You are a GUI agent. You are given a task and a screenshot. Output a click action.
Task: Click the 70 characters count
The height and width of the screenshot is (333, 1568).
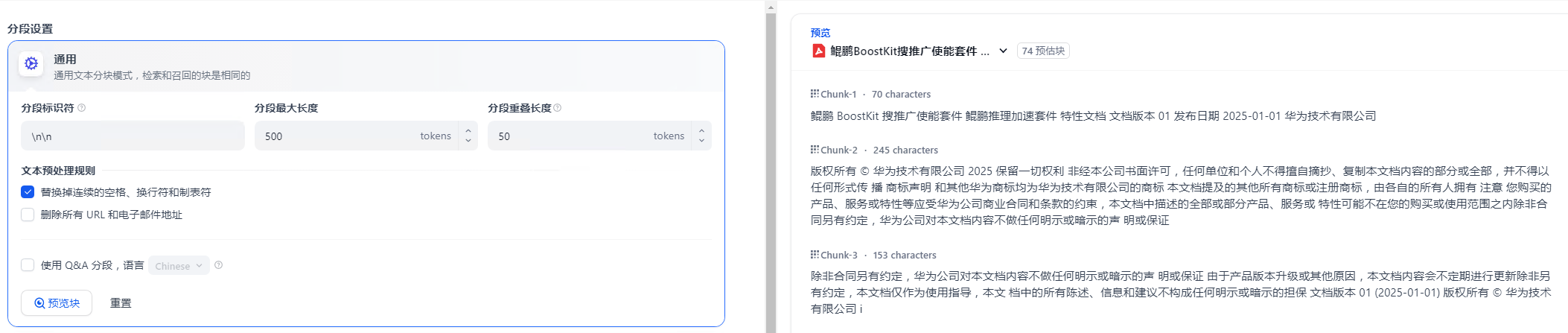(901, 94)
